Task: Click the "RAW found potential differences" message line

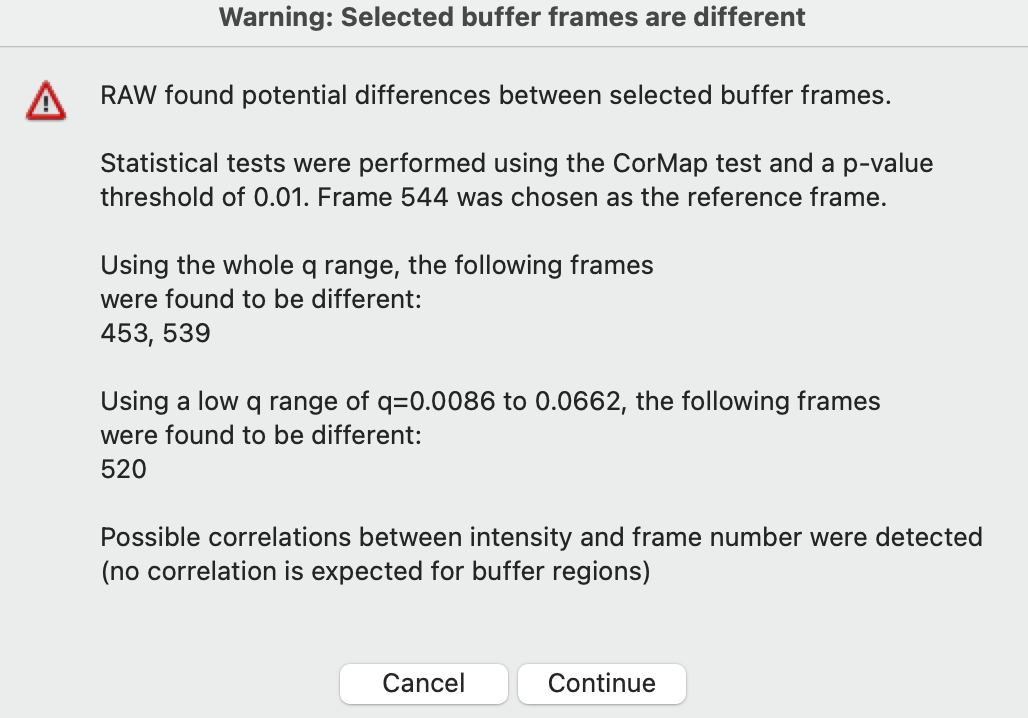Action: 495,96
